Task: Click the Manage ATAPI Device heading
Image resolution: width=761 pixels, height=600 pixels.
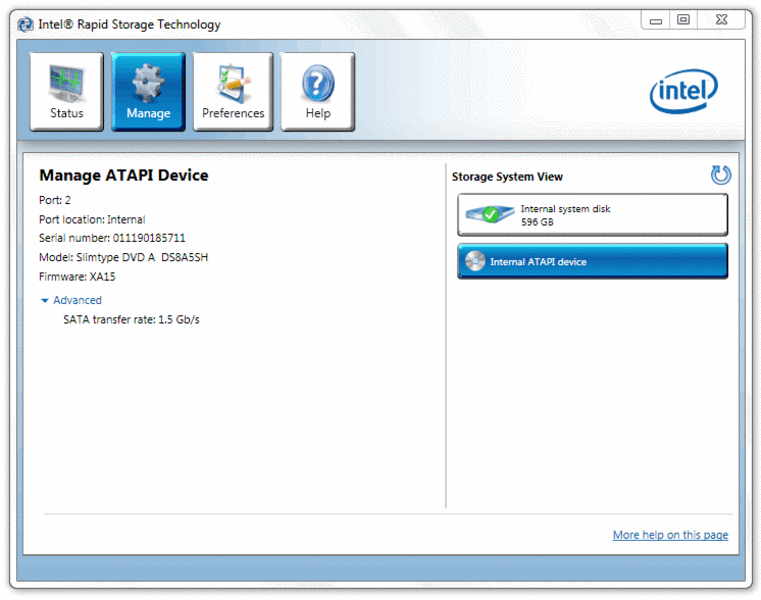Action: [124, 175]
